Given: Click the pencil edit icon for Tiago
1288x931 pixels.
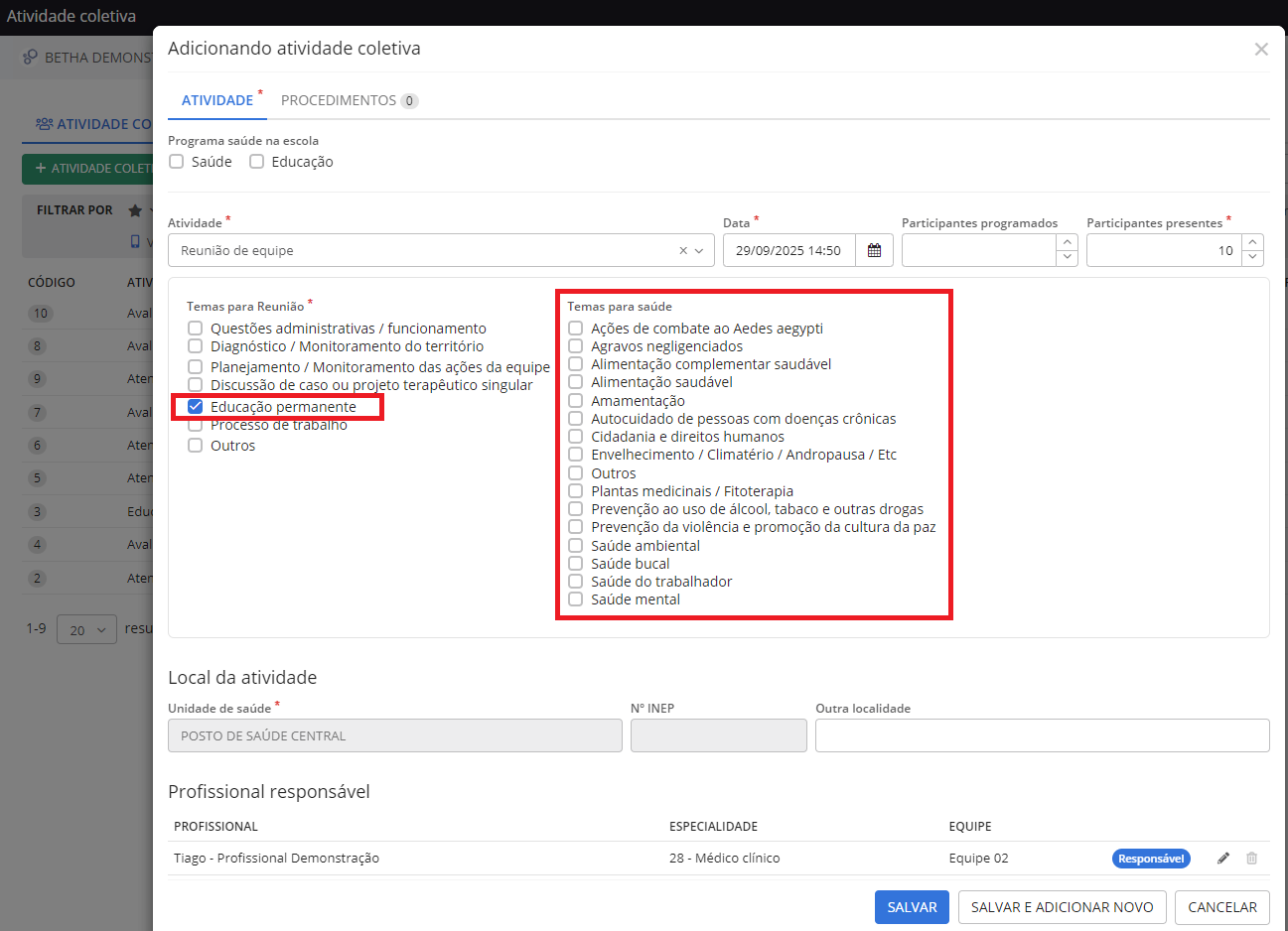Looking at the screenshot, I should tap(1223, 859).
